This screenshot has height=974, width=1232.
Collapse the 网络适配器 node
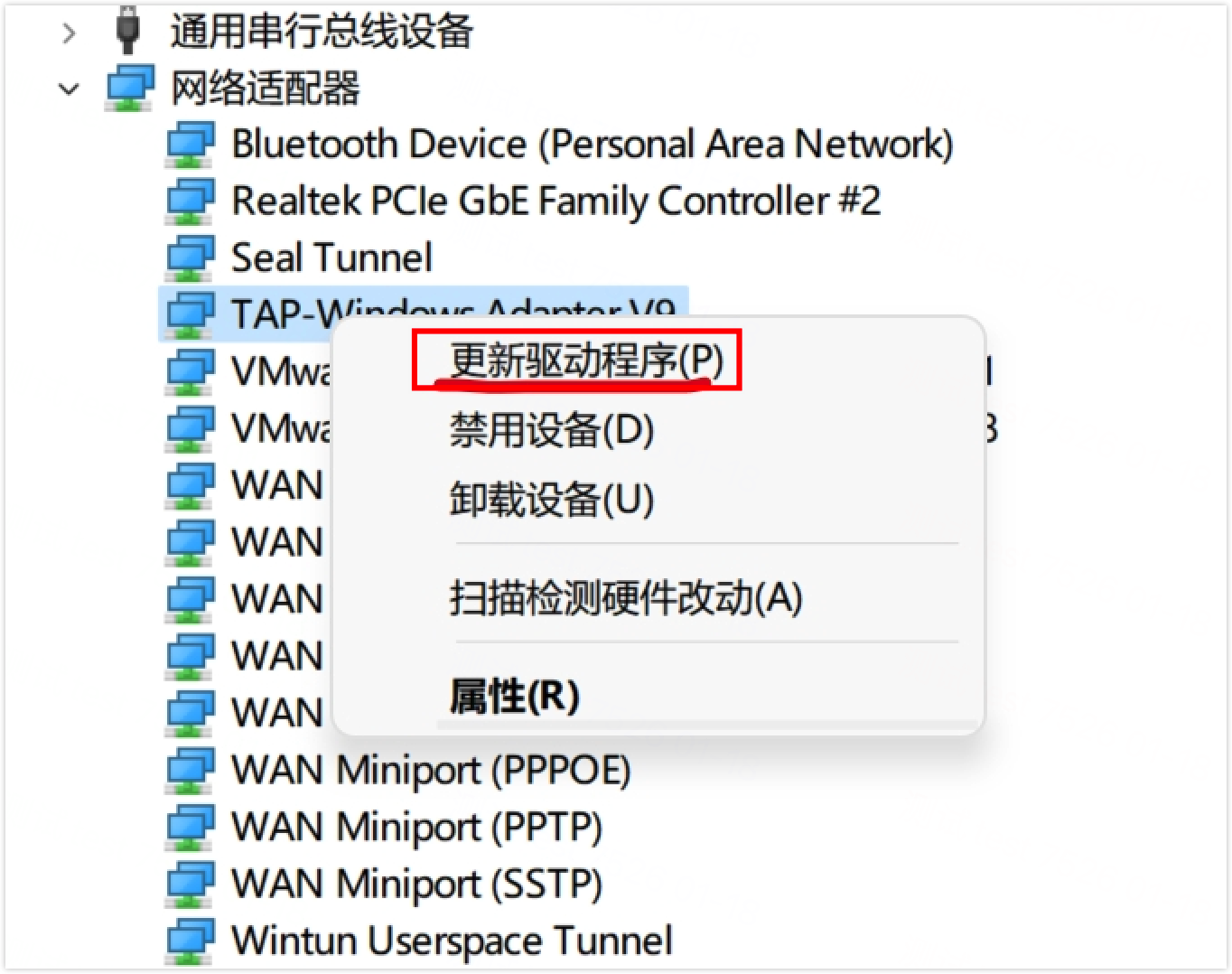pyautogui.click(x=69, y=89)
